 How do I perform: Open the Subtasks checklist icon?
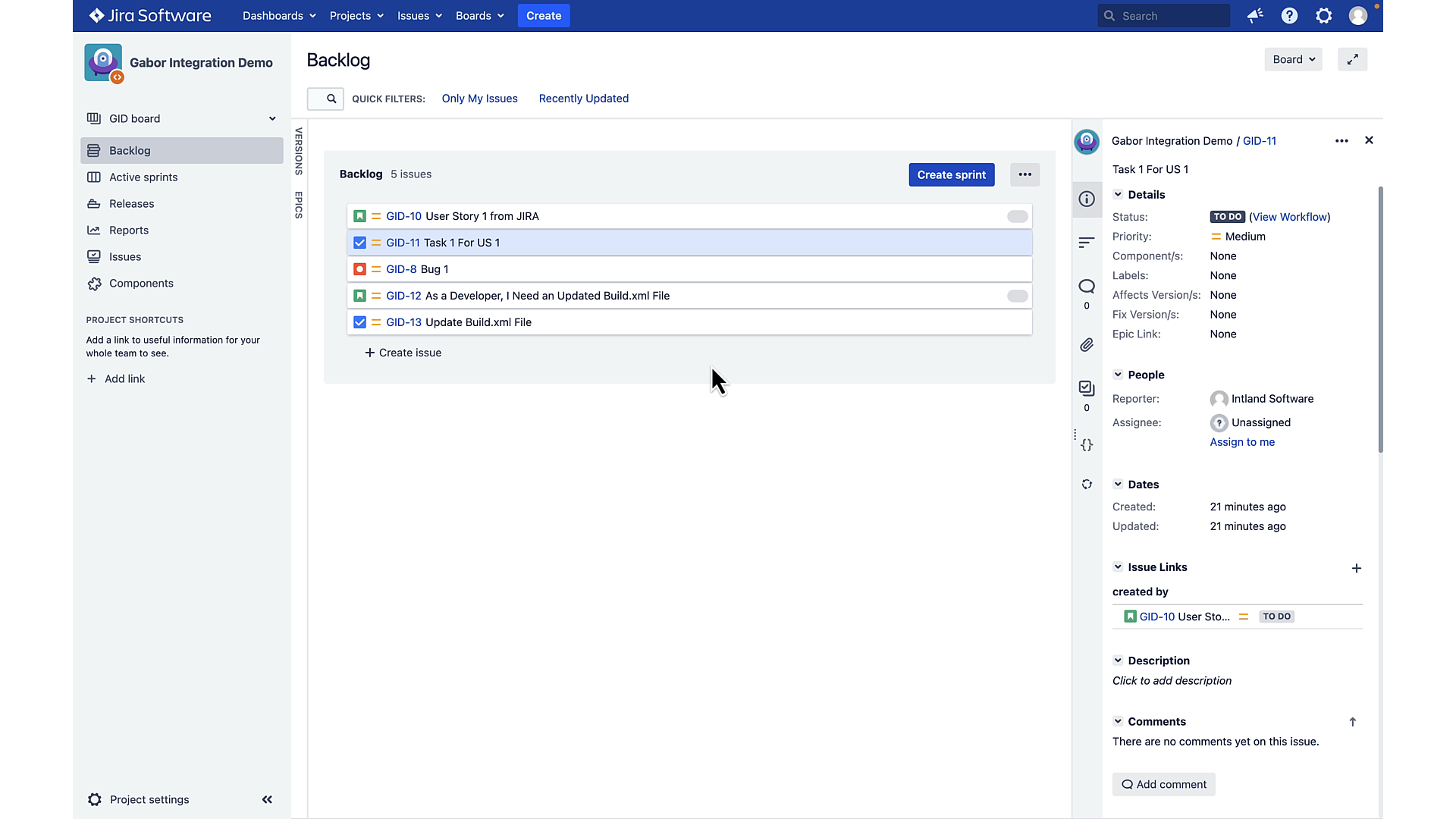(1086, 388)
